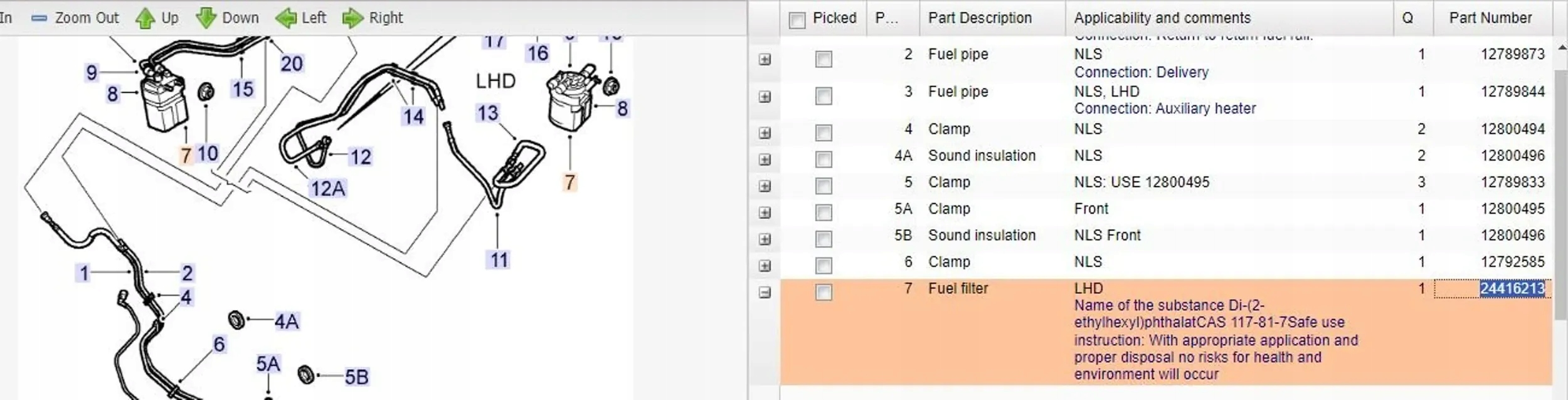Image resolution: width=1568 pixels, height=400 pixels.
Task: Expand the row for Clamp 12792585
Action: tap(765, 266)
